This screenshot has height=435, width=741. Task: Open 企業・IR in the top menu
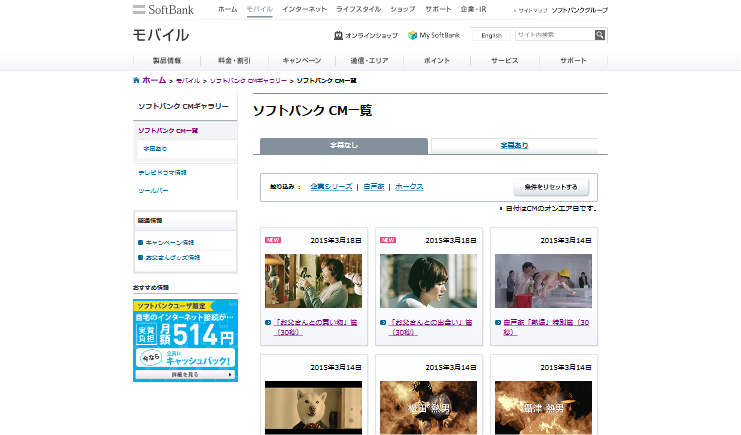[x=474, y=9]
